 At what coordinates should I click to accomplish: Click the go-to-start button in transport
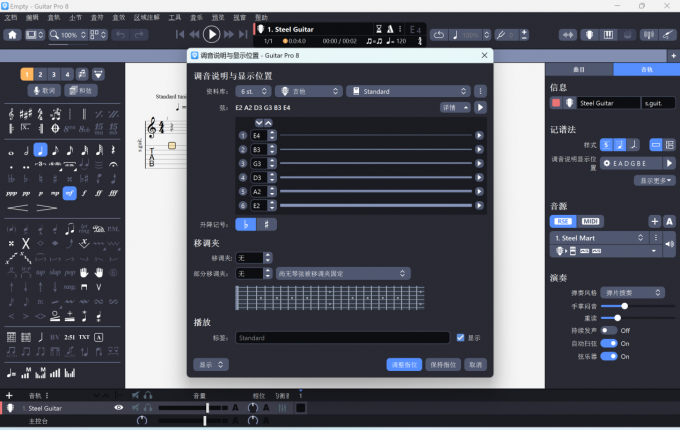180,34
